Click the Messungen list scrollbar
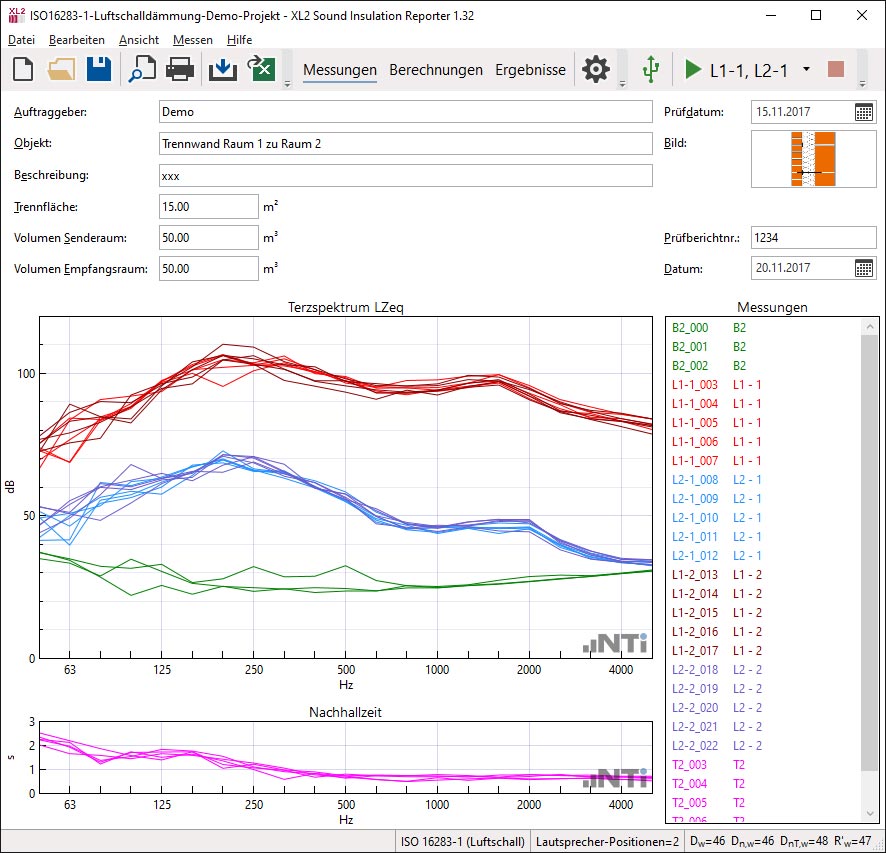The width and height of the screenshot is (886, 853). 870,550
